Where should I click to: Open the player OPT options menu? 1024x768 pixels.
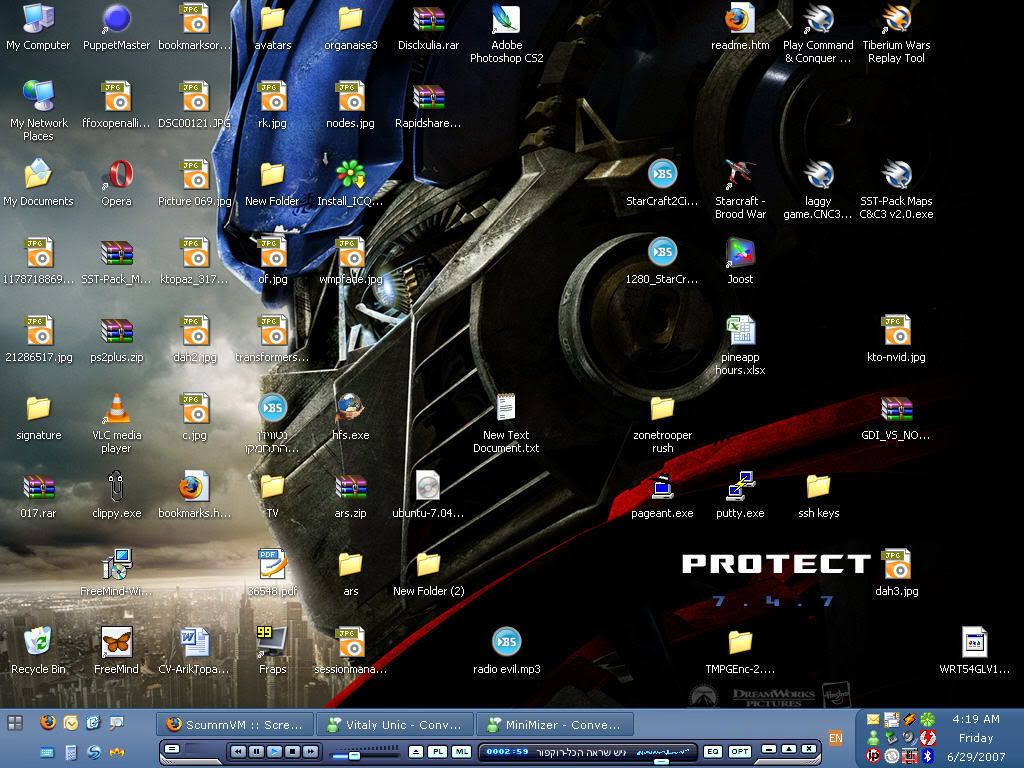[740, 752]
